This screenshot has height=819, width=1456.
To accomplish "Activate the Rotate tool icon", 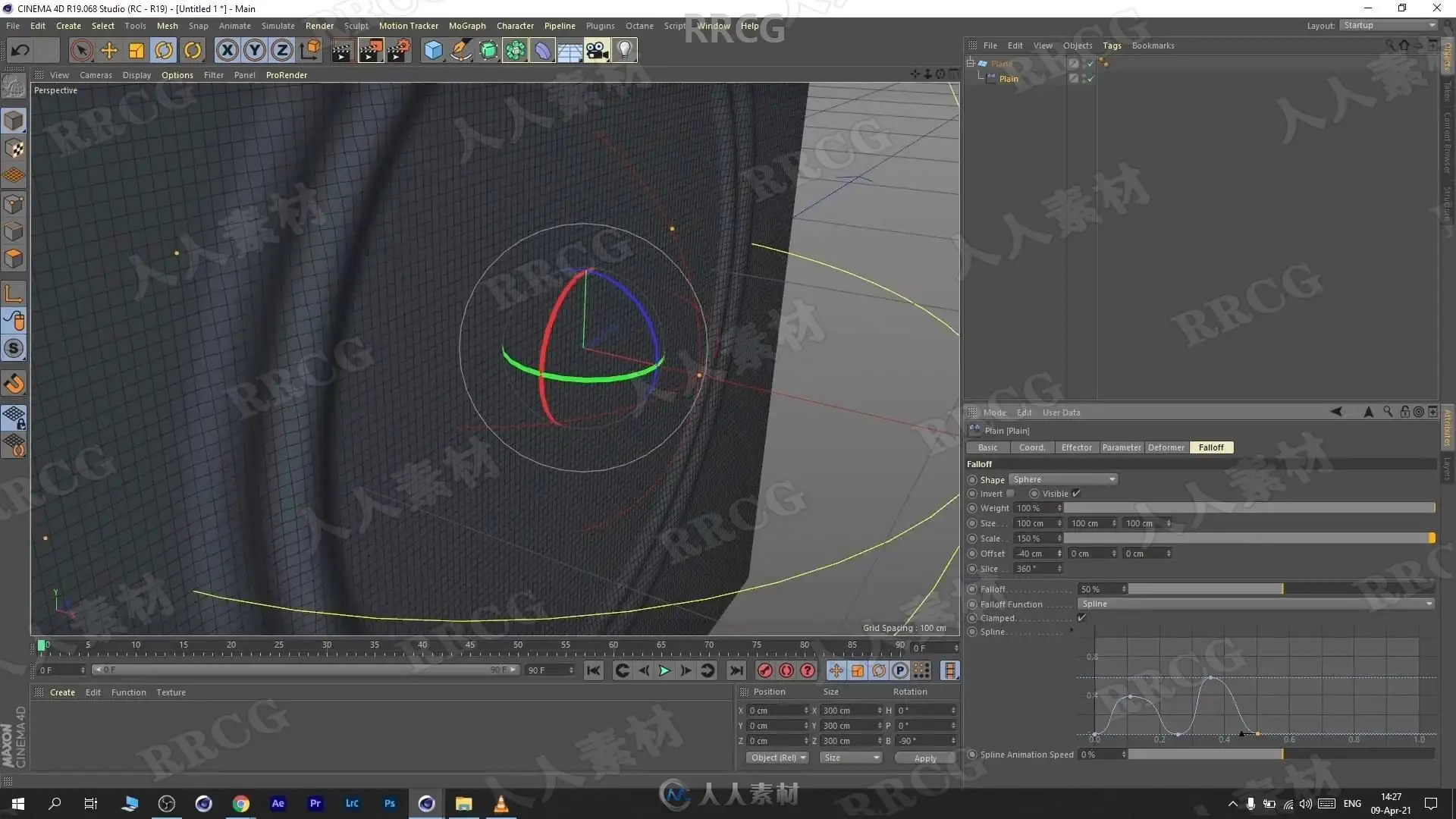I will click(164, 51).
